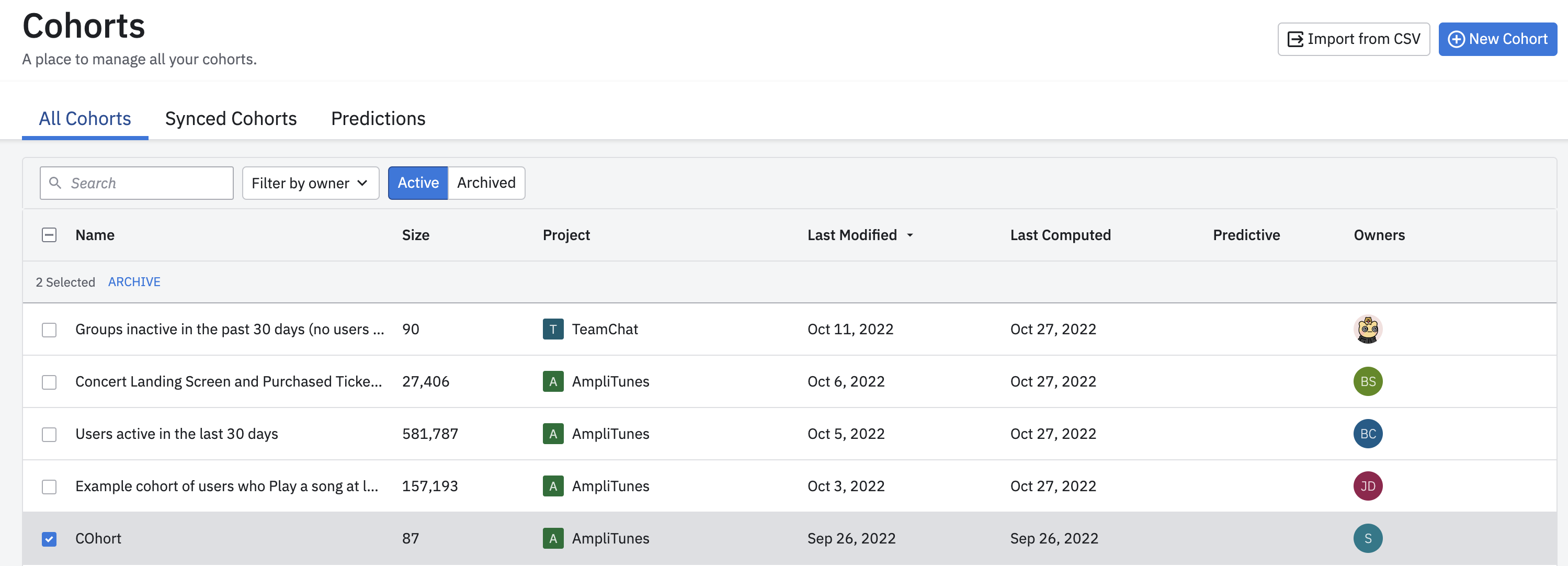
Task: Open the Predictions tab
Action: point(378,118)
